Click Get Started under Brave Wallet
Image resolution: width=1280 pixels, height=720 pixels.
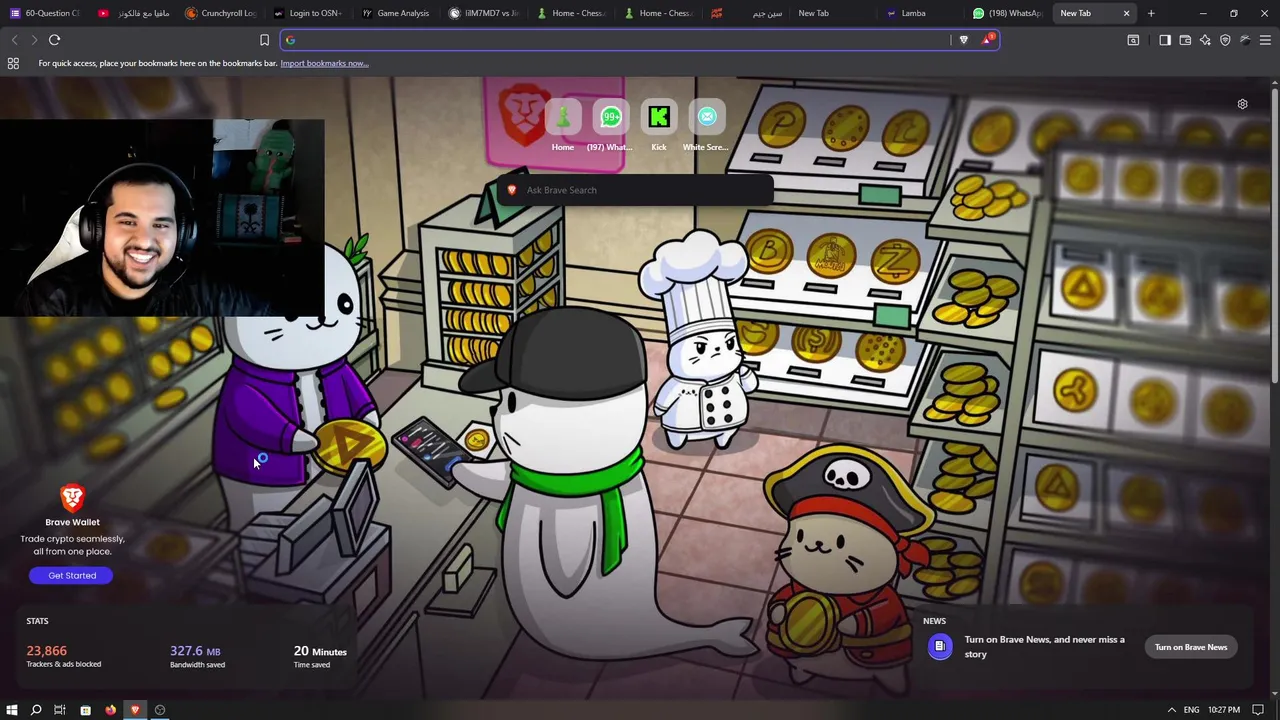pos(72,575)
